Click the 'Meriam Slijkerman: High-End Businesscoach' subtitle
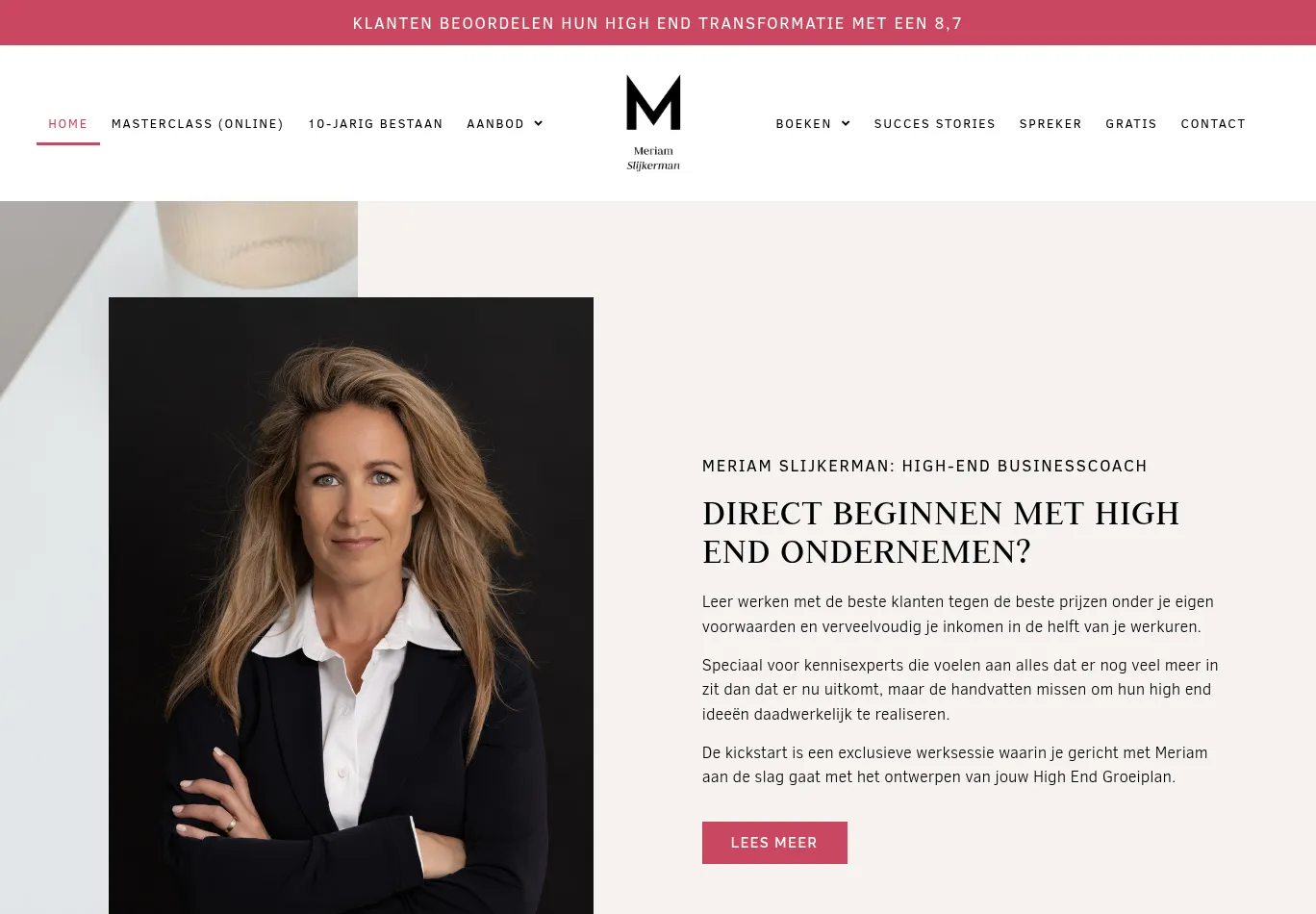 (x=924, y=466)
